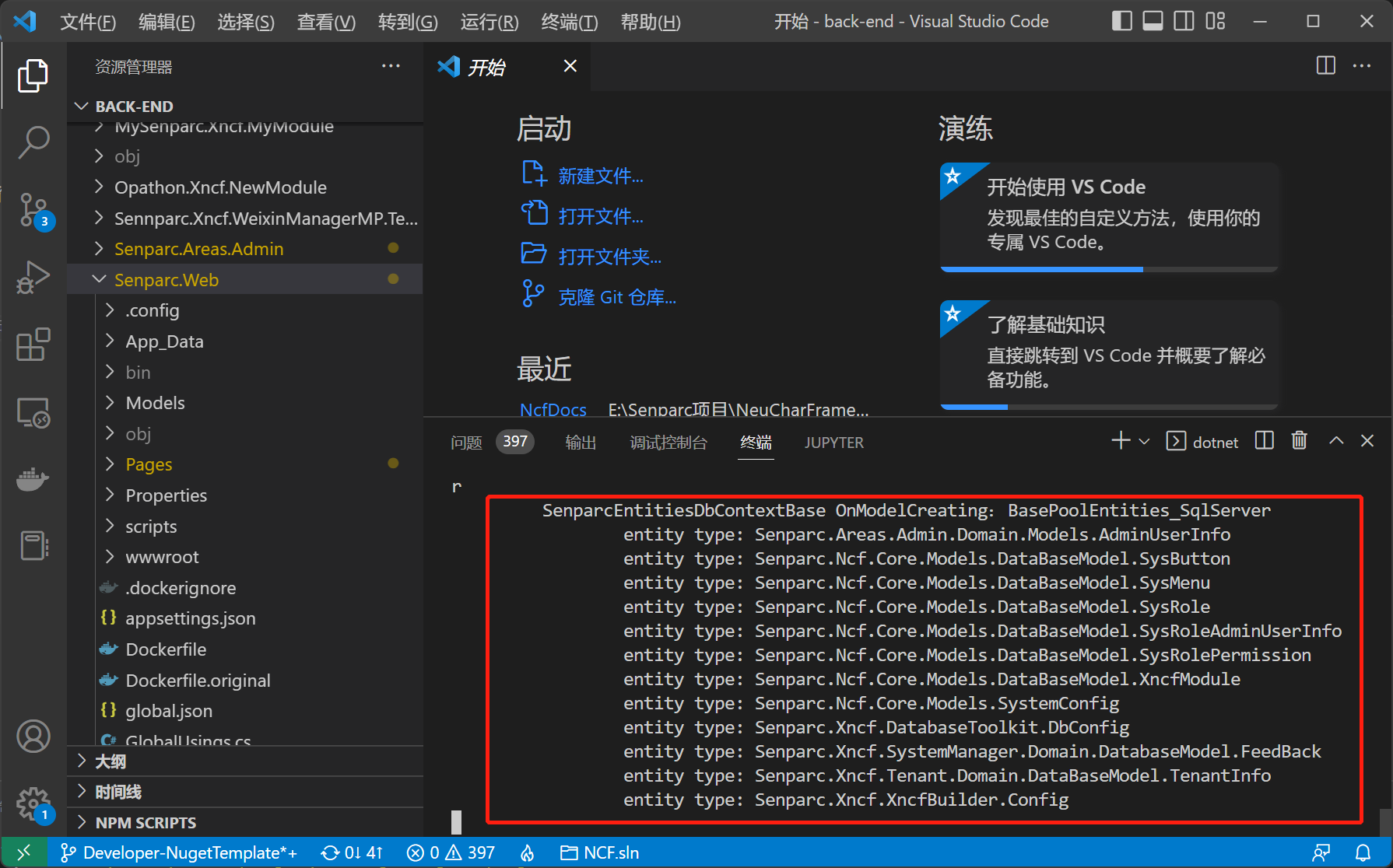Expand the Senparc.Areas.Admin folder
Image resolution: width=1393 pixels, height=868 pixels.
tap(244, 249)
